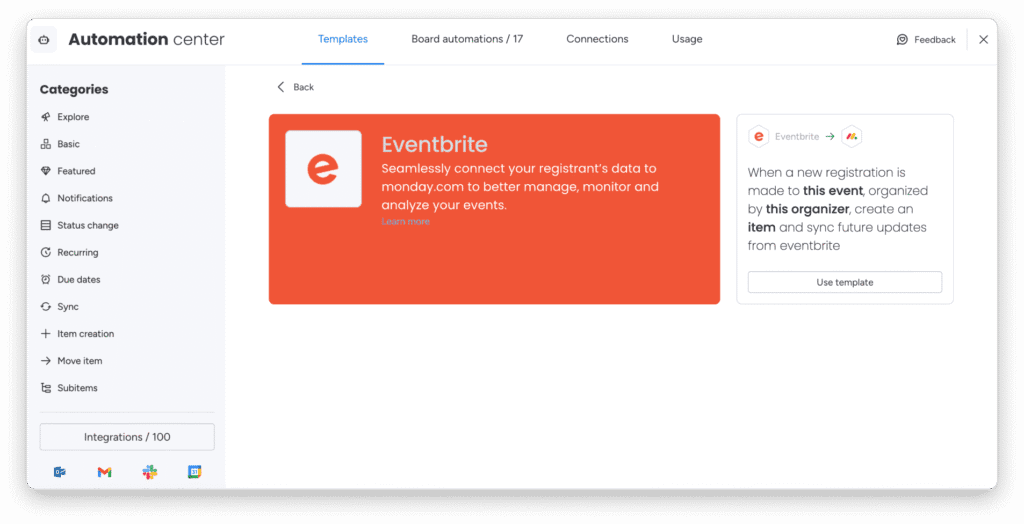
Task: Click the Explore telescope icon
Action: coord(46,117)
